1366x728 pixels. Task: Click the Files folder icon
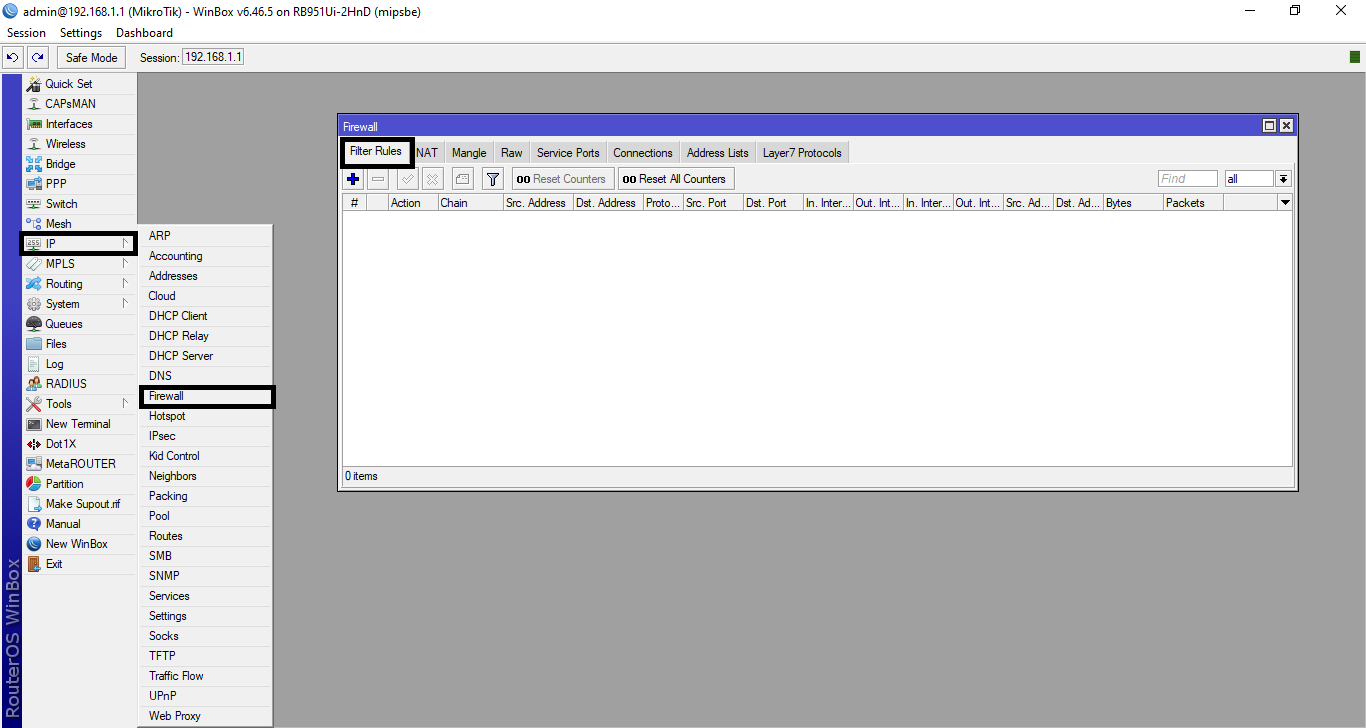34,344
